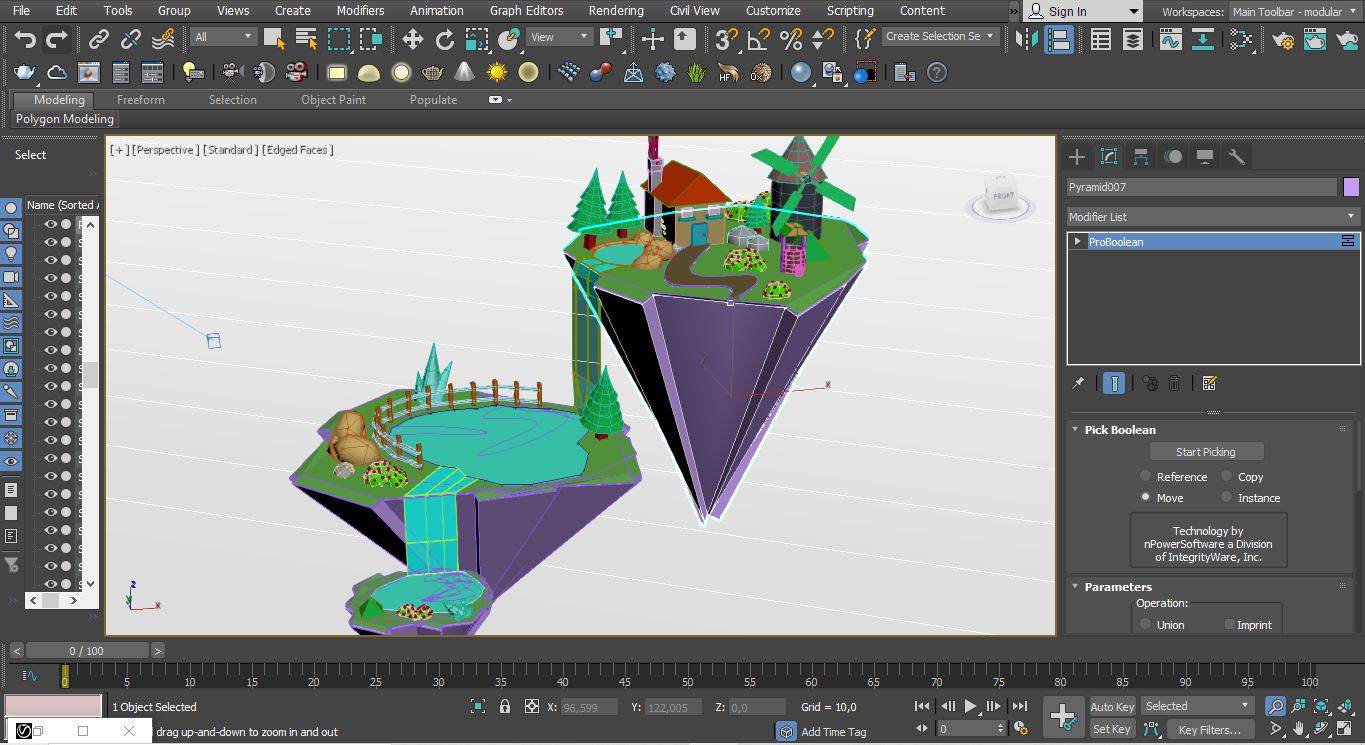
Task: Collapse the Pick Boolean rollout
Action: [x=1120, y=430]
